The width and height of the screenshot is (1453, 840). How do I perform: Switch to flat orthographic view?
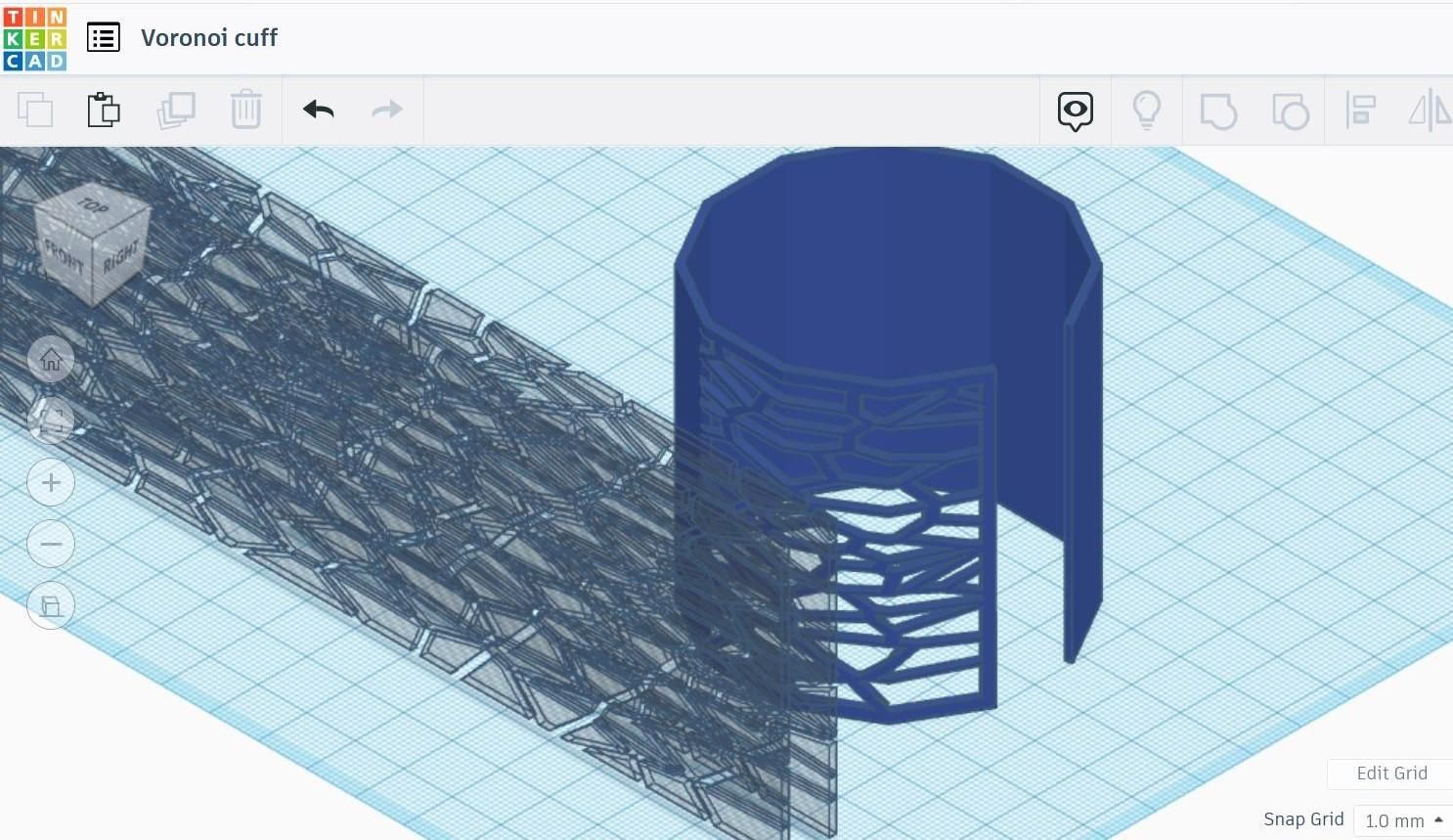coord(51,605)
